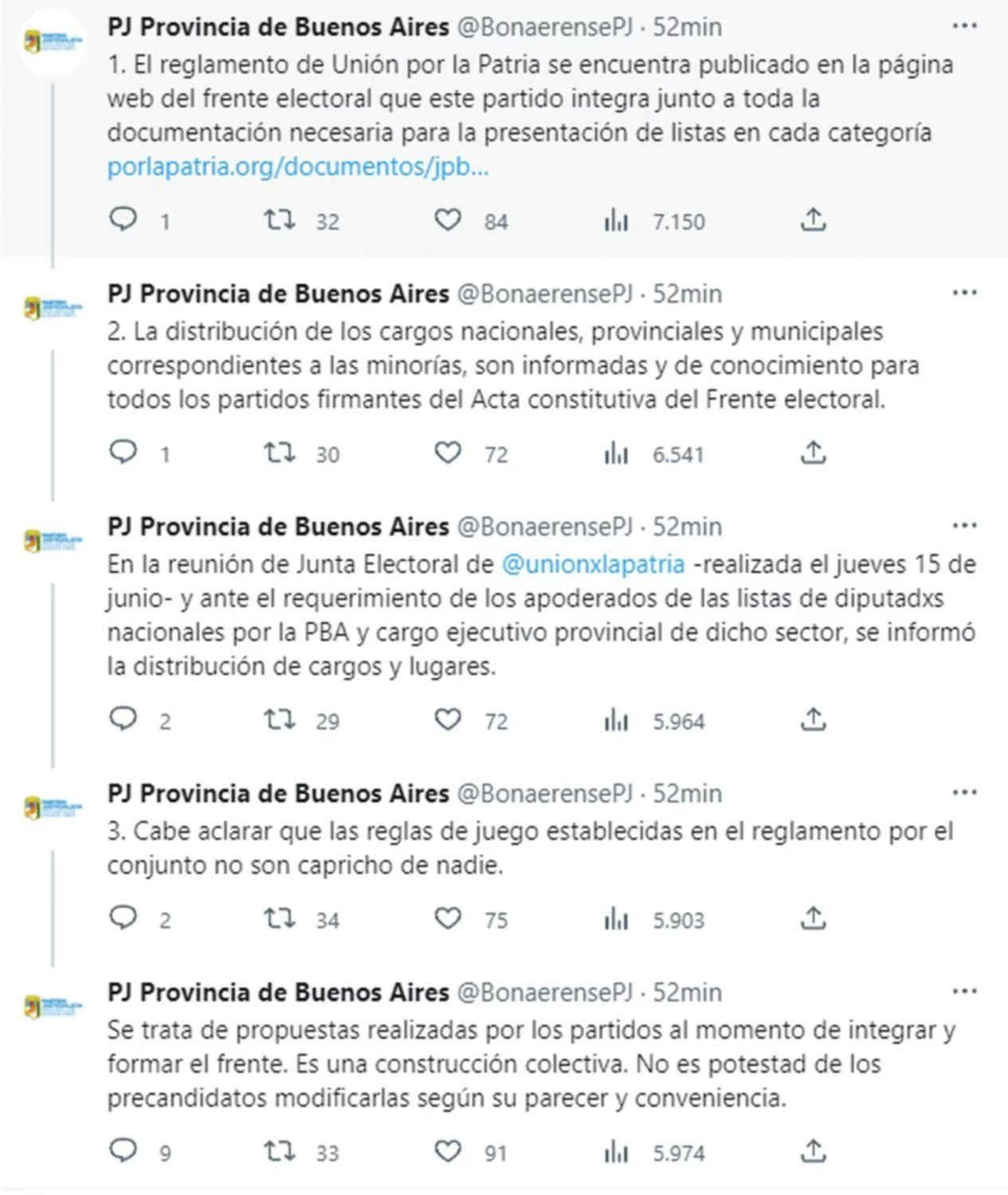Viewport: 1008px width, 1195px height.
Task: Open more options on the first tweet
Action: click(964, 26)
